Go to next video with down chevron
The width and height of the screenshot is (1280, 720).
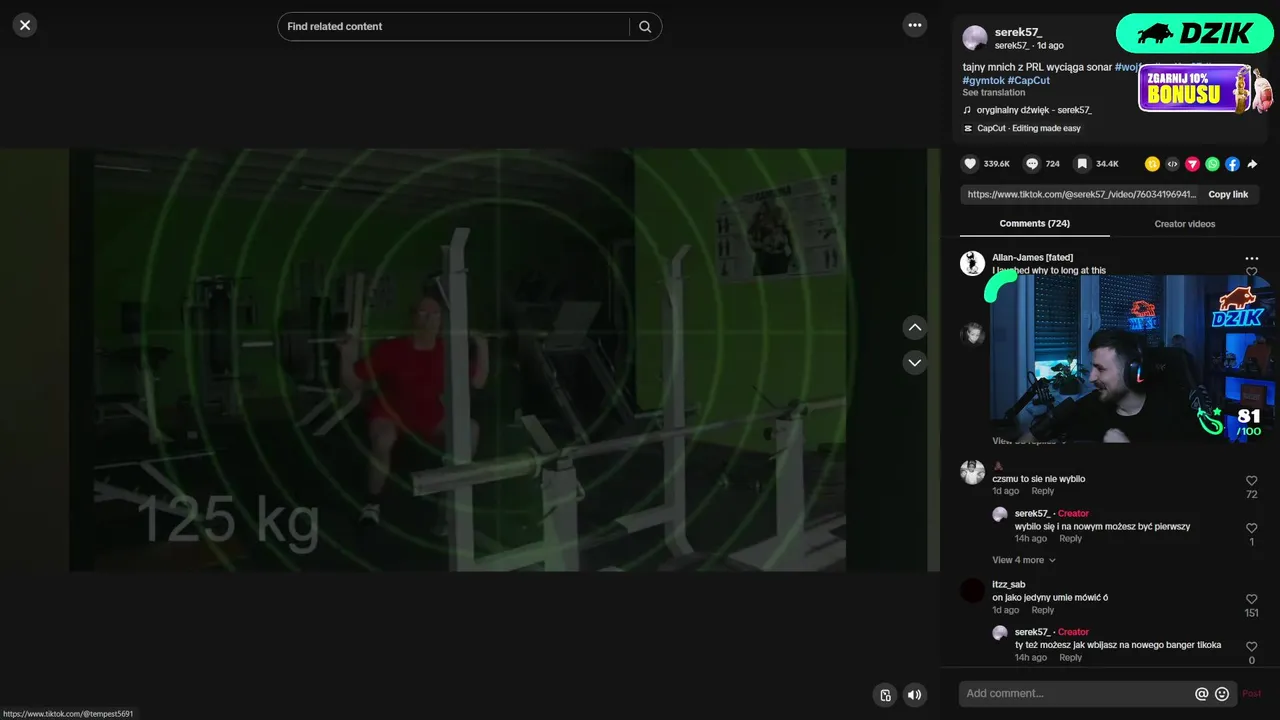coord(915,363)
